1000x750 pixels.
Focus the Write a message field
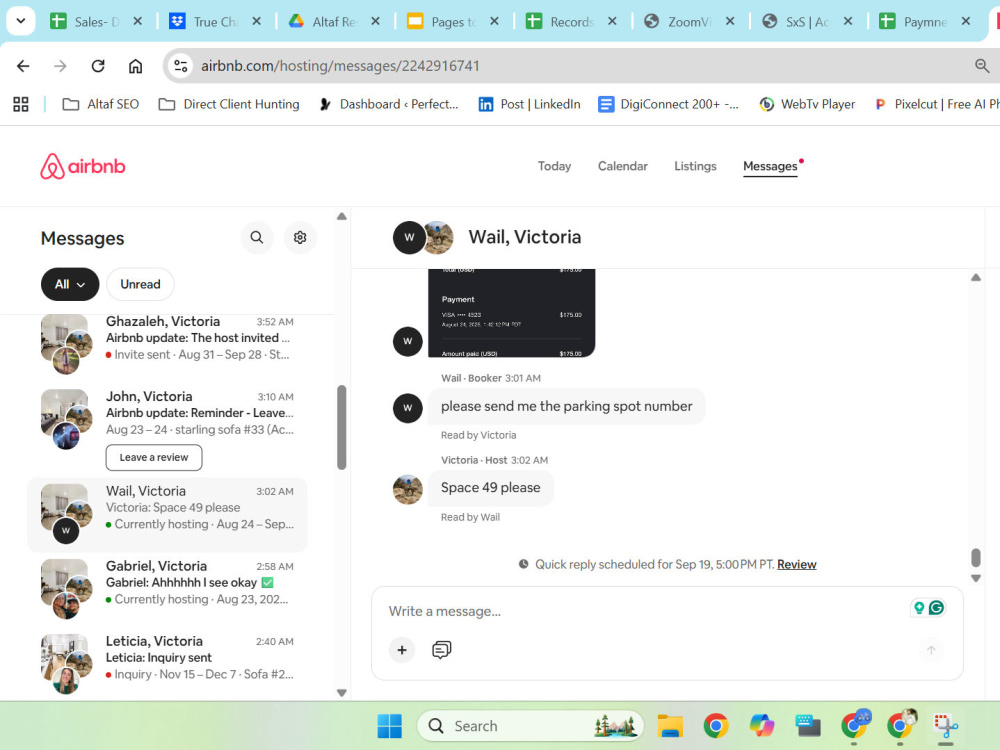point(644,611)
